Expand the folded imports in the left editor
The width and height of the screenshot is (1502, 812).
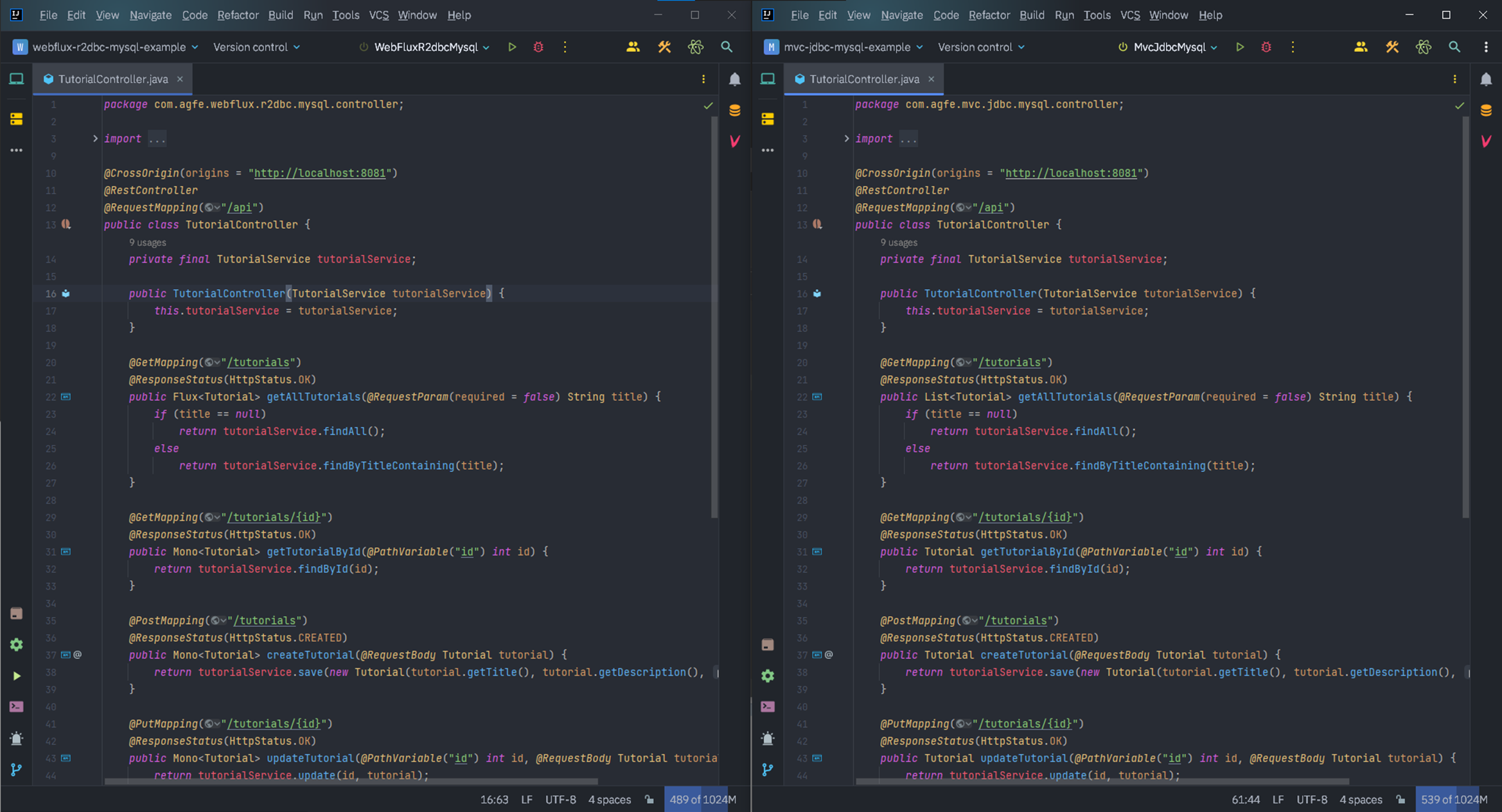95,139
